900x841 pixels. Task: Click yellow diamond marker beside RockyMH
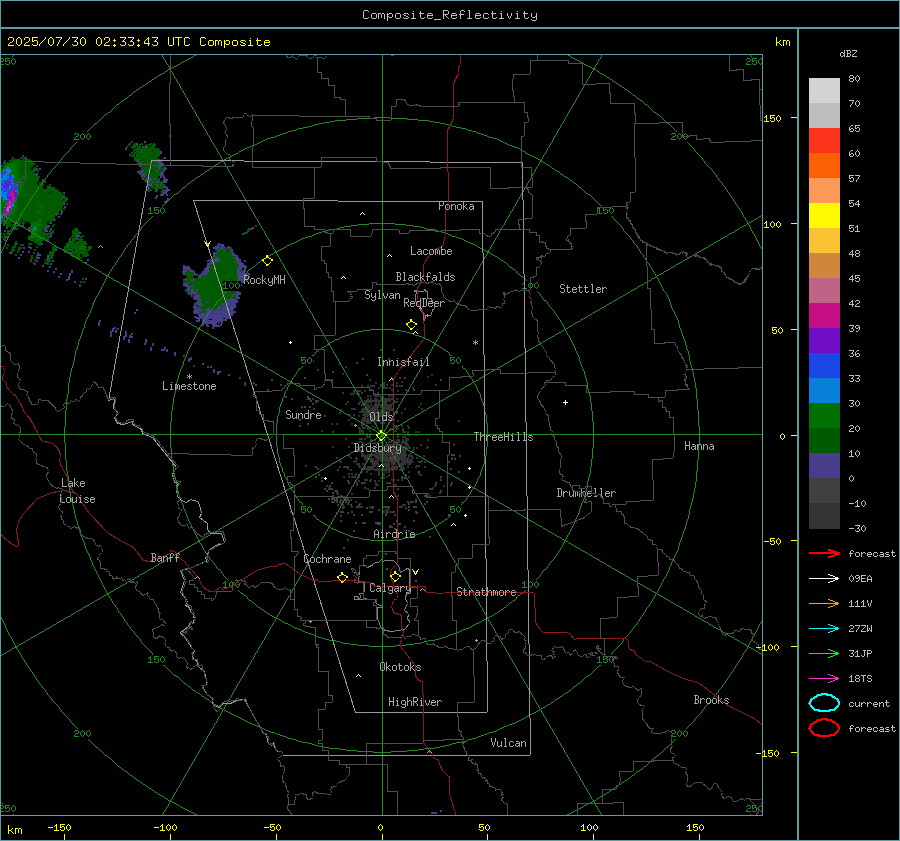pyautogui.click(x=267, y=261)
